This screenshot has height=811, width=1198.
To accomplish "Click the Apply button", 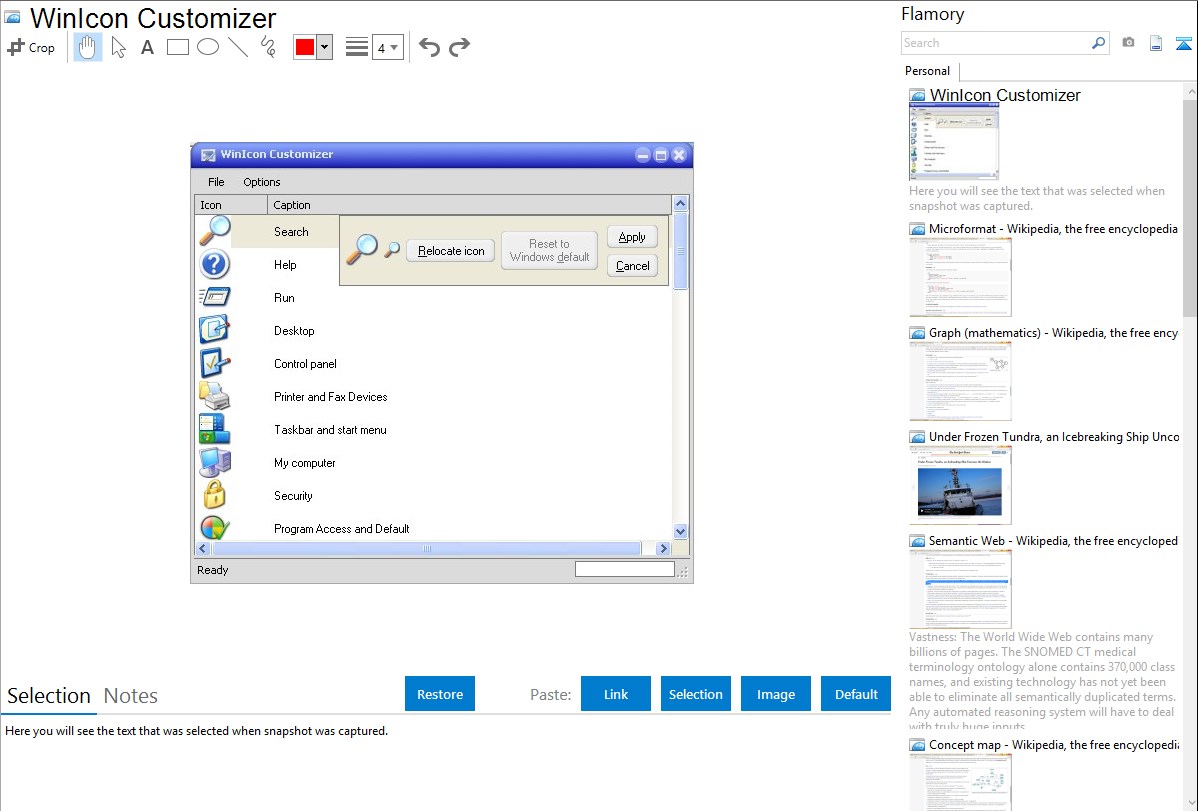I will point(632,237).
